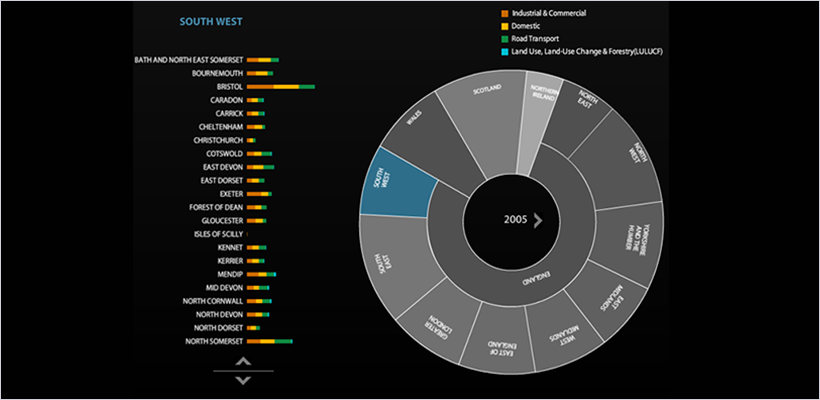
Task: Click the yellow Domestic legend swatch
Action: 503,25
